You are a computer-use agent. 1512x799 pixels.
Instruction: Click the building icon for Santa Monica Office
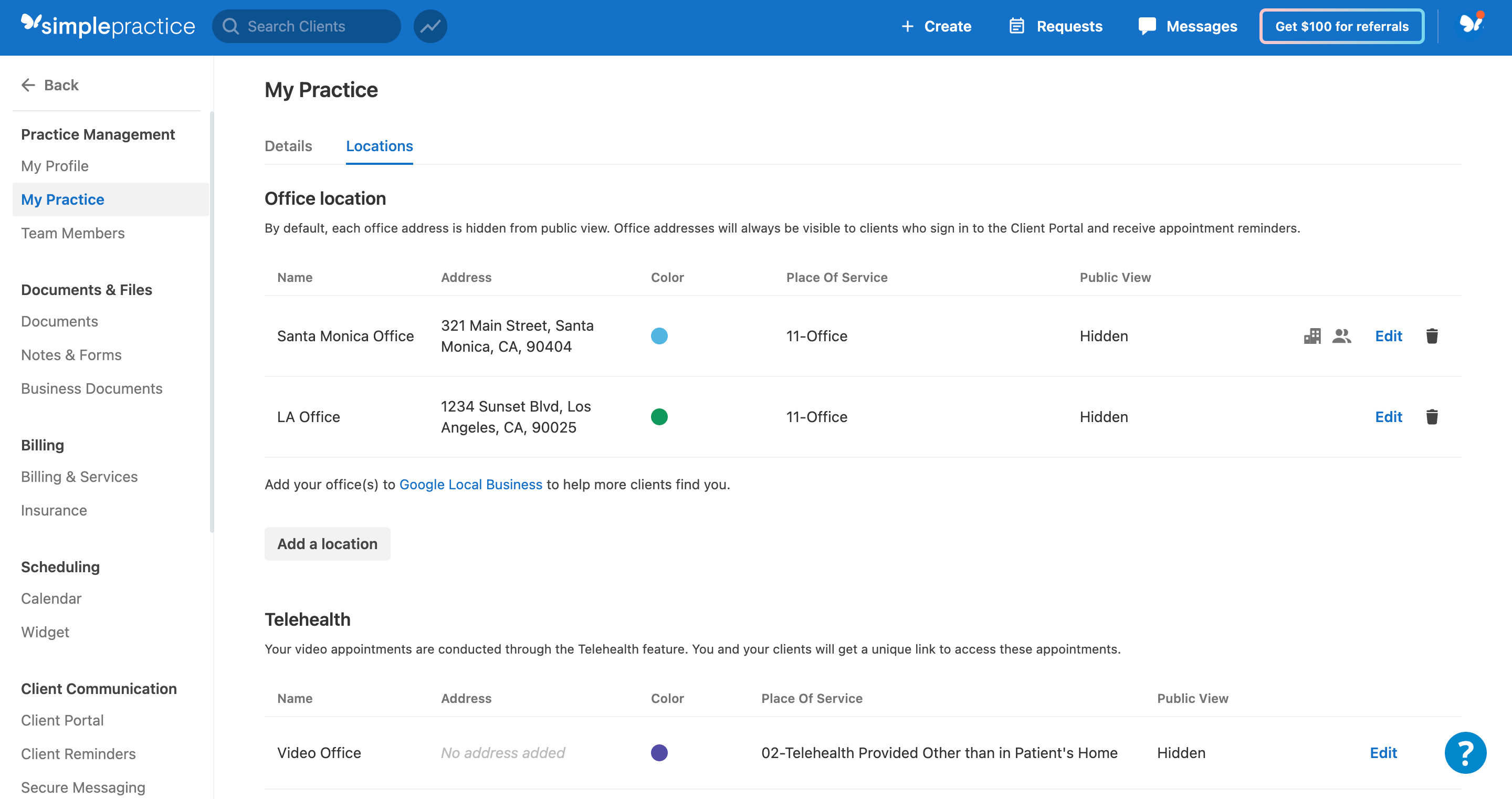click(1312, 336)
